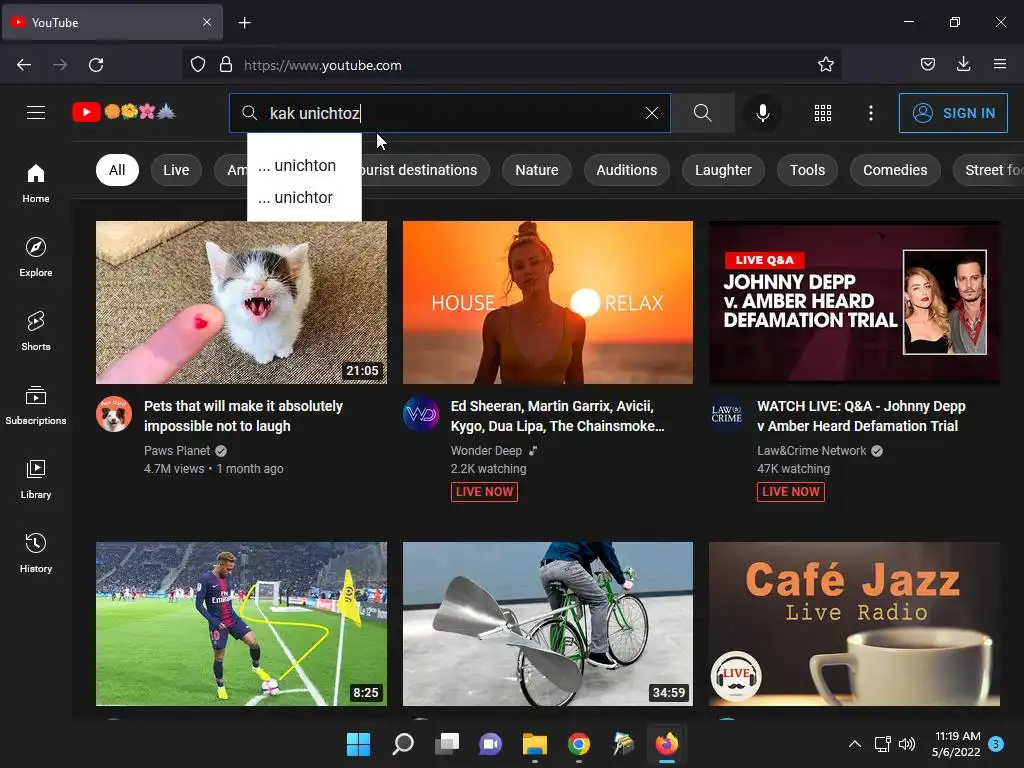Open Library in sidebar
This screenshot has width=1024, height=768.
click(36, 479)
